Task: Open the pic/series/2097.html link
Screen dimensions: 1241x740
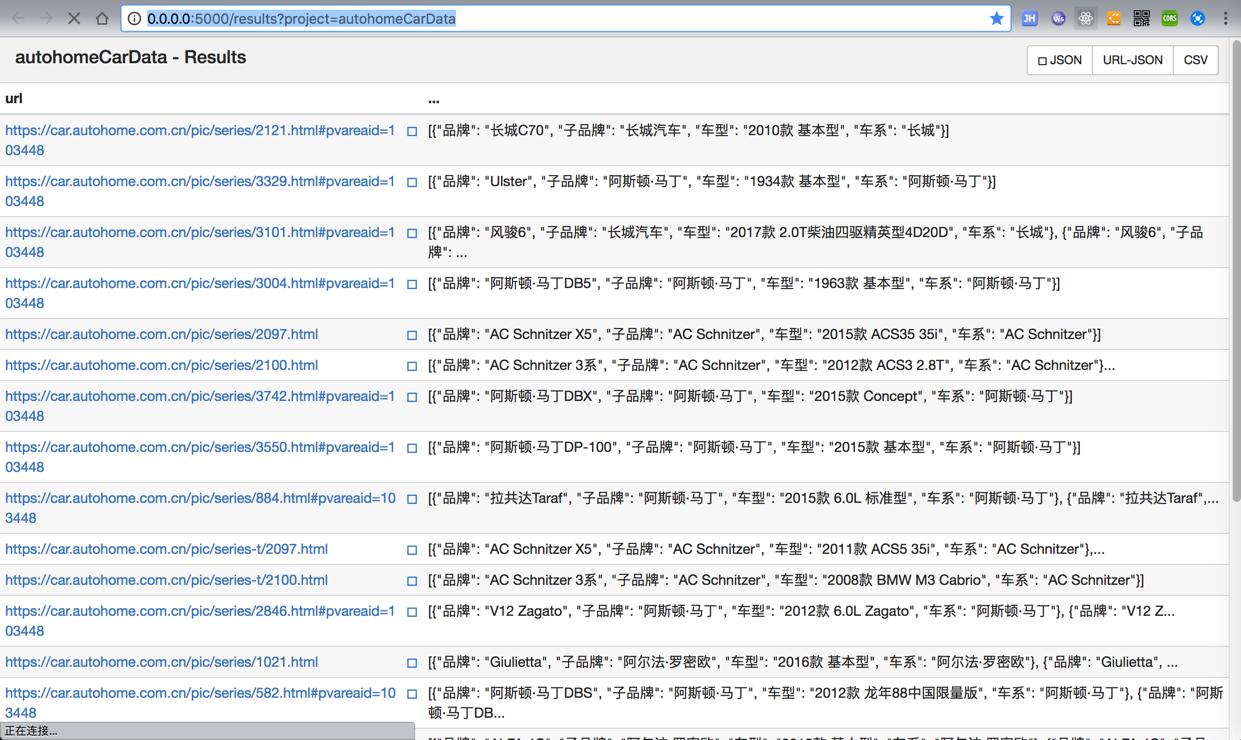Action: coord(161,334)
